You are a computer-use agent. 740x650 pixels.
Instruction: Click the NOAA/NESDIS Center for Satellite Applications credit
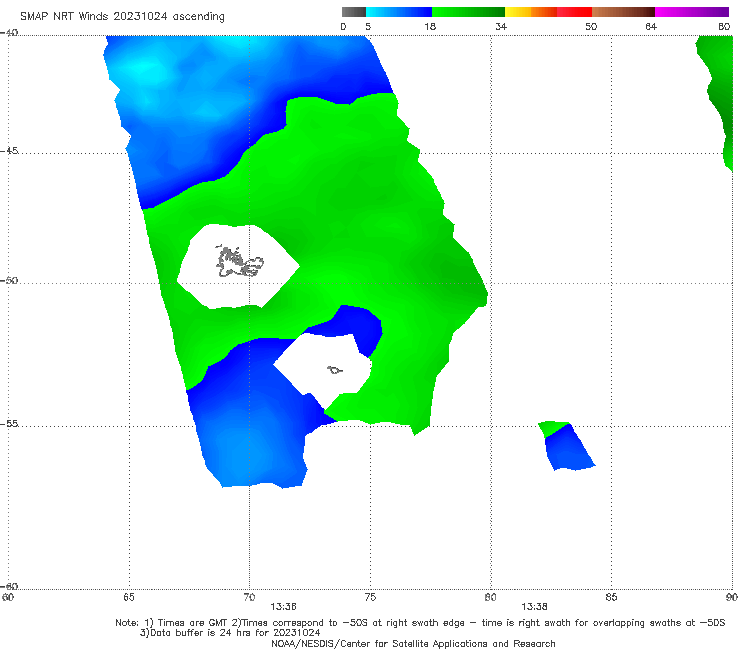413,643
